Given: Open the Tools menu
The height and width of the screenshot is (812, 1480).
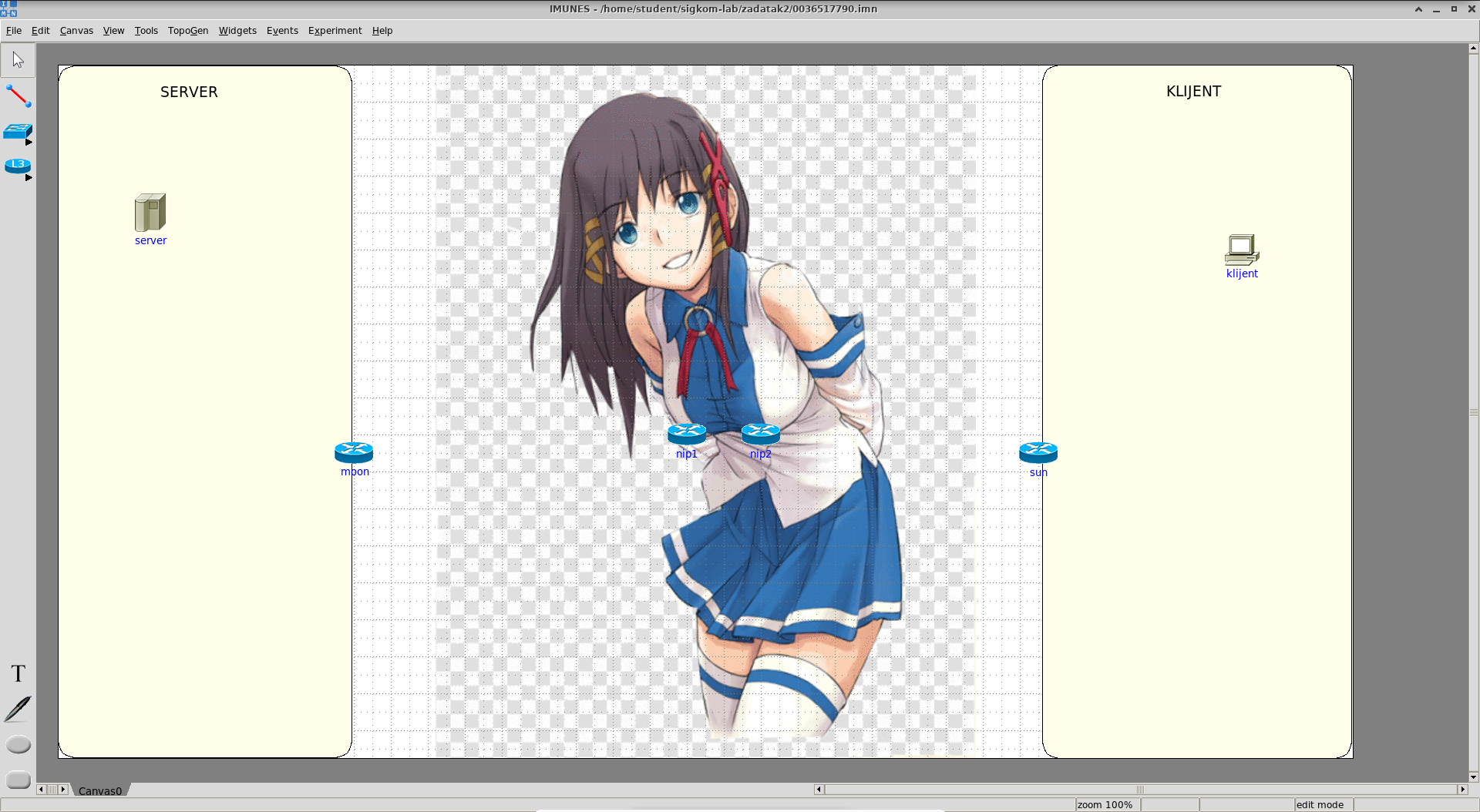Looking at the screenshot, I should click(x=146, y=31).
